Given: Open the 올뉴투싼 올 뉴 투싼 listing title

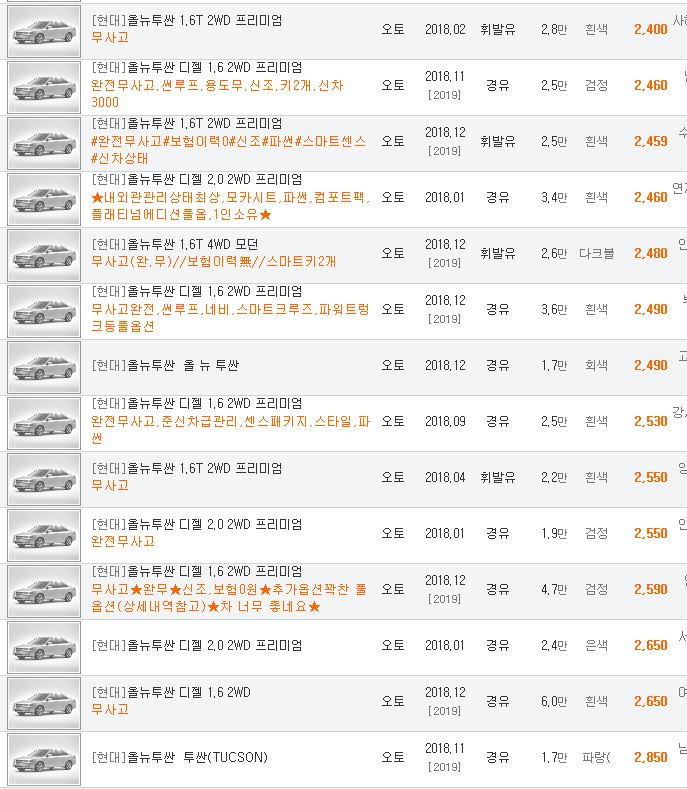Looking at the screenshot, I should pyautogui.click(x=165, y=366).
